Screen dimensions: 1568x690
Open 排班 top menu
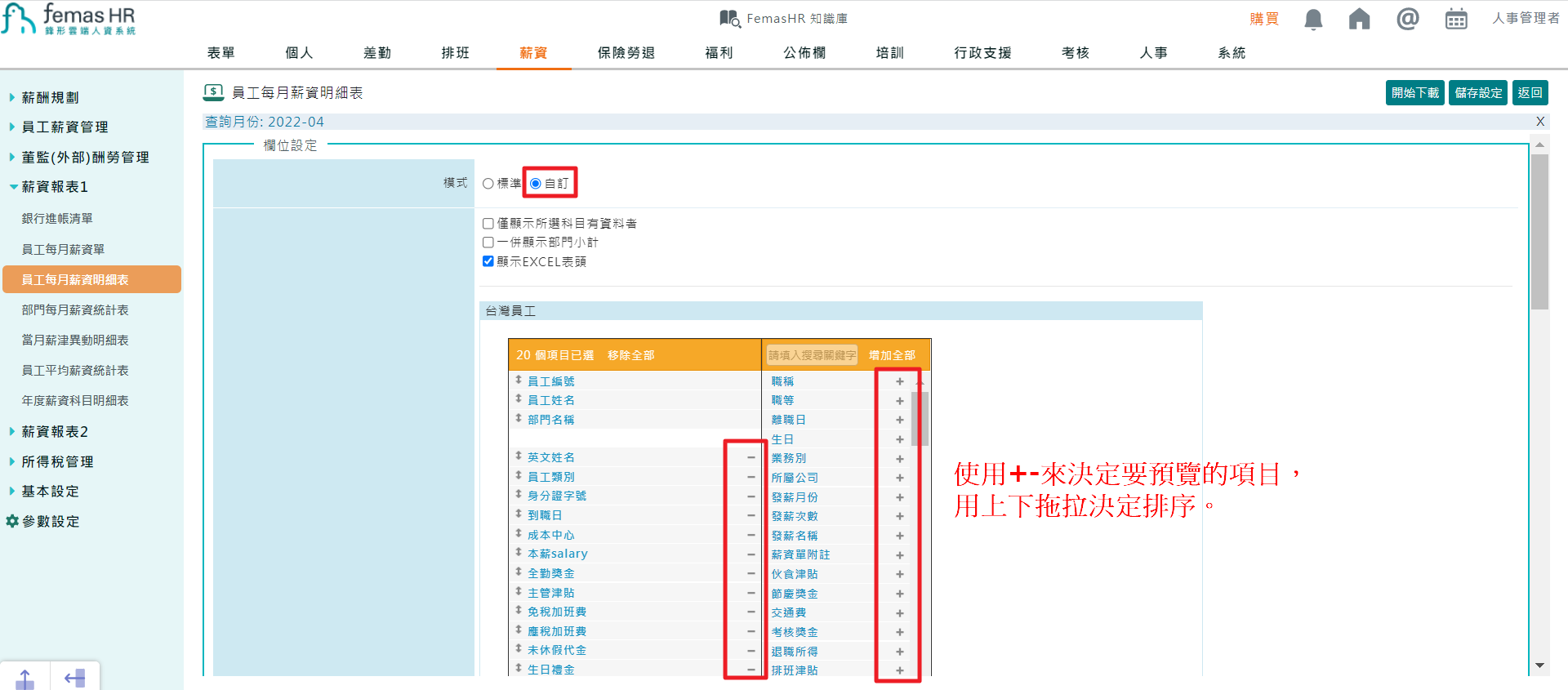tap(456, 53)
